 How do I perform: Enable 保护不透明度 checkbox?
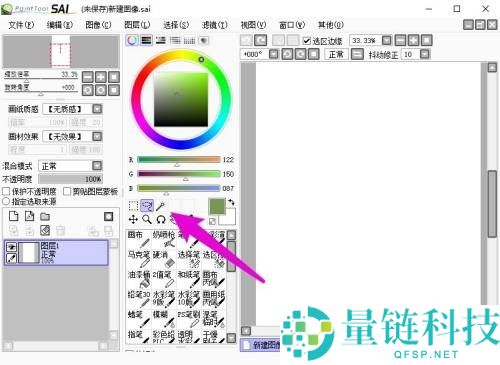[6, 191]
